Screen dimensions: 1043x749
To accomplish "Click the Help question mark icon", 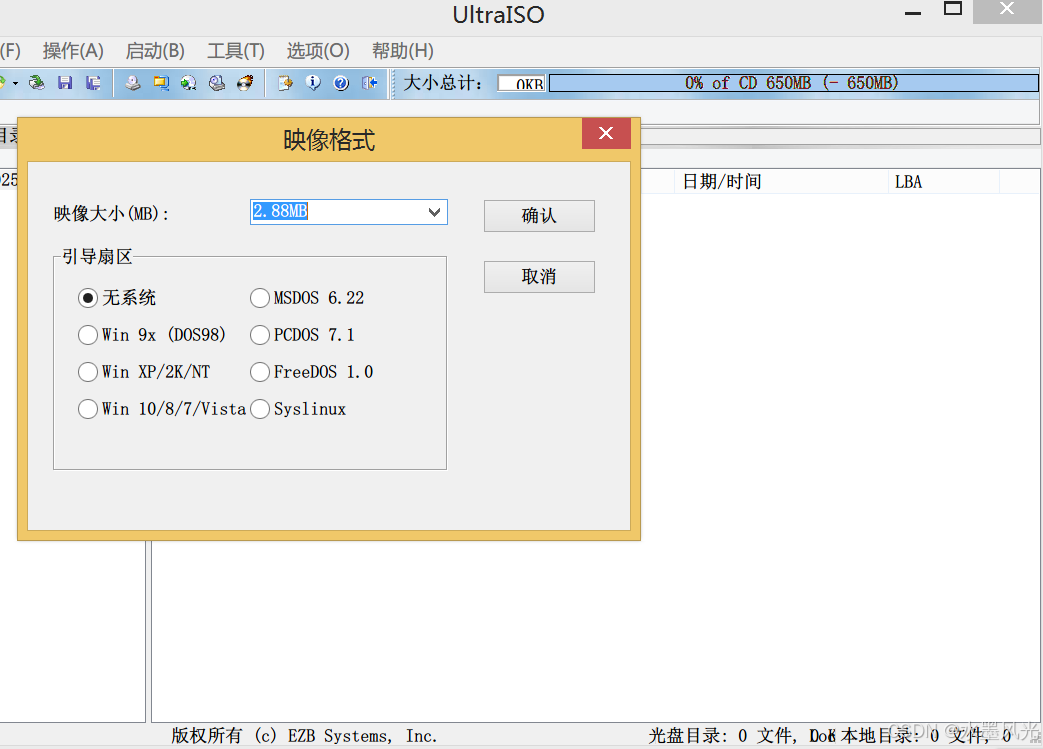I will pyautogui.click(x=341, y=82).
